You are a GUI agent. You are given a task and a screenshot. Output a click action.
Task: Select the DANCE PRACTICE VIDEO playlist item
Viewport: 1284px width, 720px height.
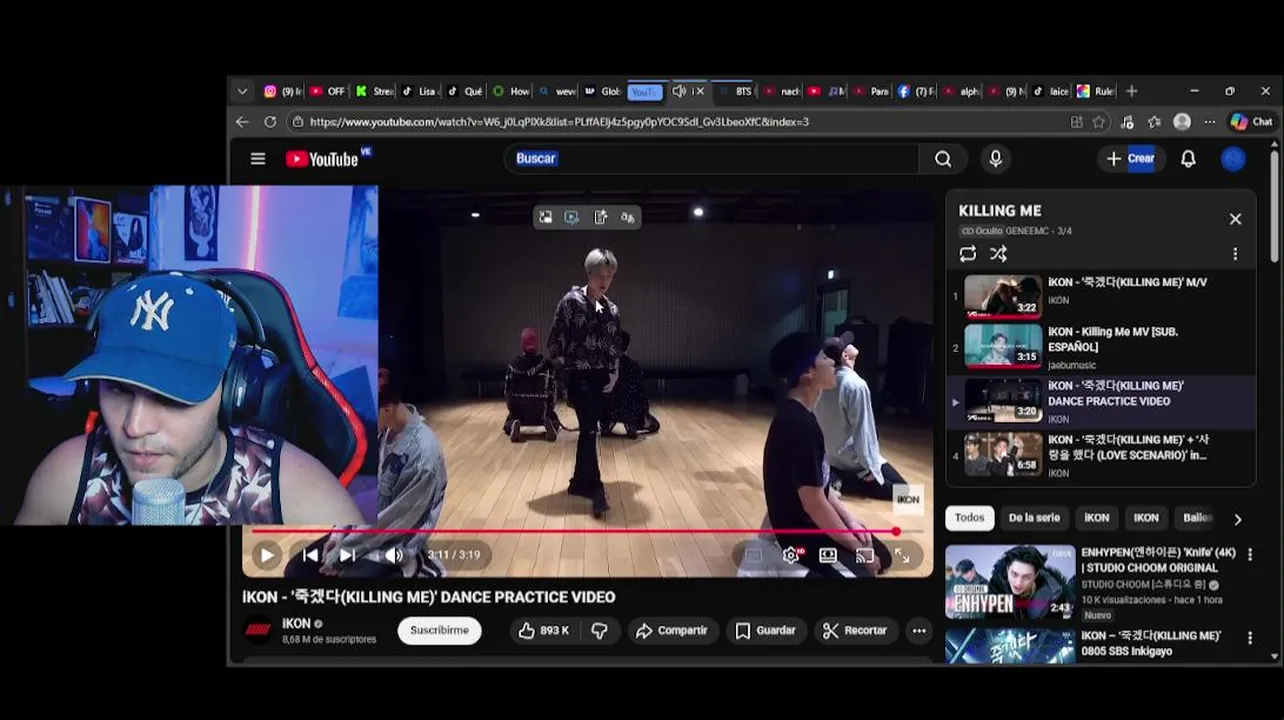coord(1101,401)
